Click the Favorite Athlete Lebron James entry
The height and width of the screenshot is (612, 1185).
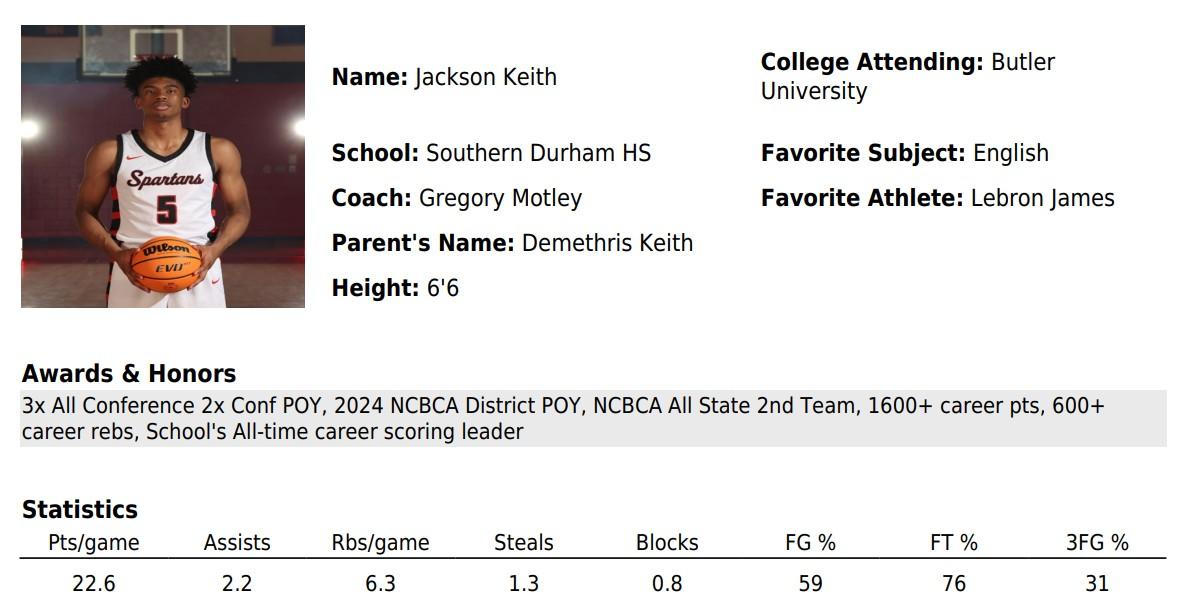tap(938, 198)
